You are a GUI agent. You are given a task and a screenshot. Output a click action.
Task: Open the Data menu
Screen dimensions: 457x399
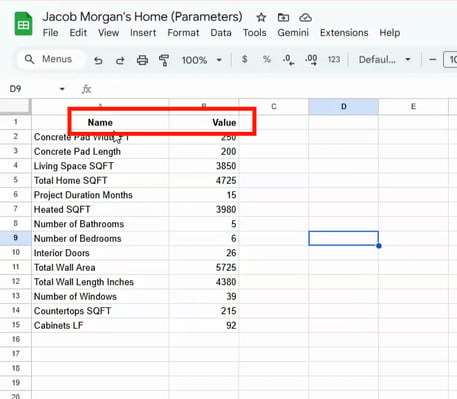221,33
